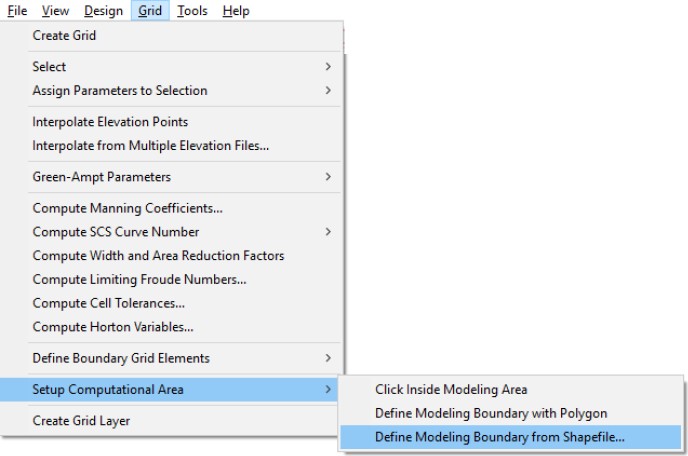
Task: Expand Define Boundary Grid Elements submenu
Action: pyautogui.click(x=121, y=358)
